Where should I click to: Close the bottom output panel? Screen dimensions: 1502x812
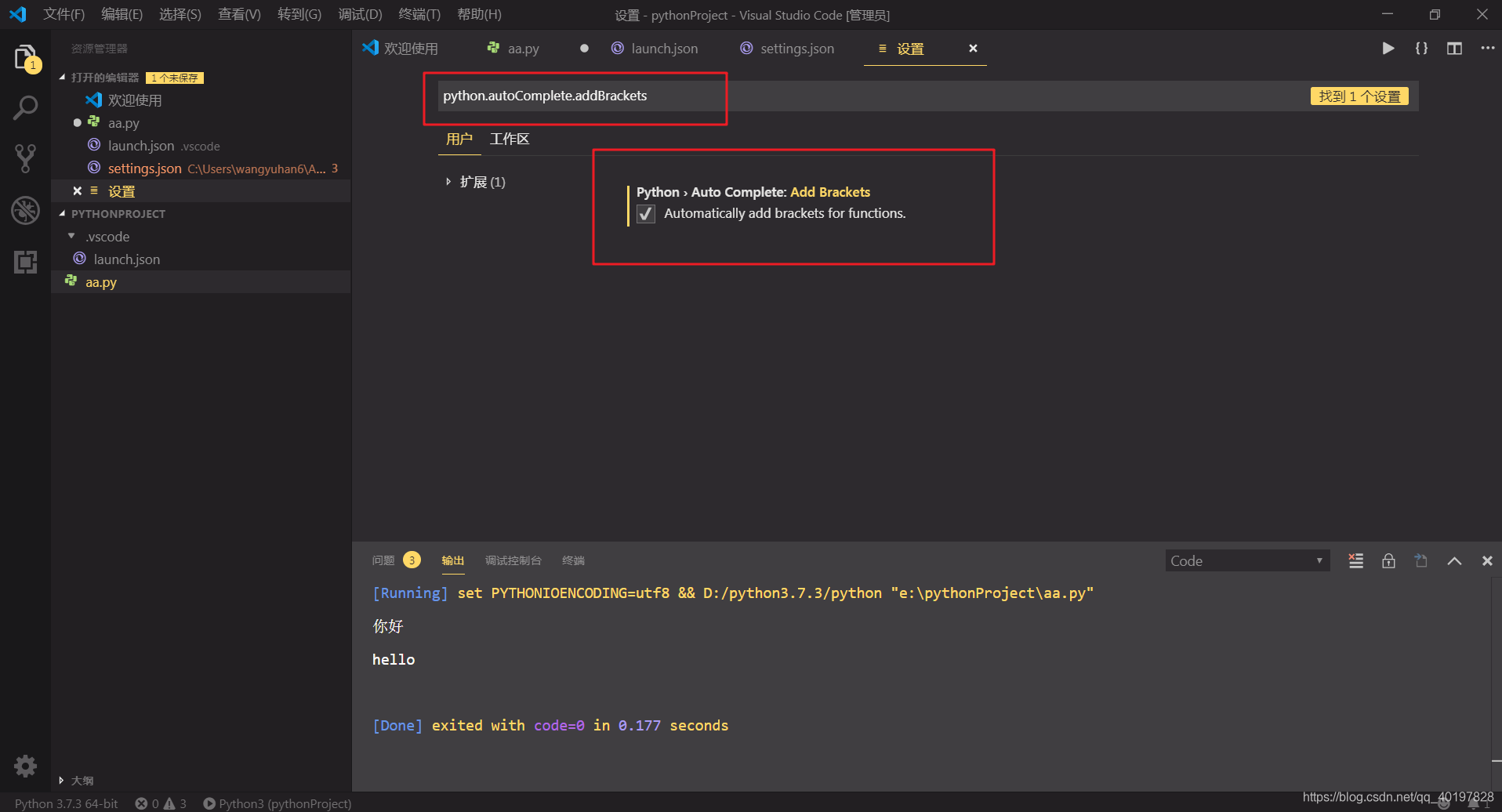pos(1487,560)
